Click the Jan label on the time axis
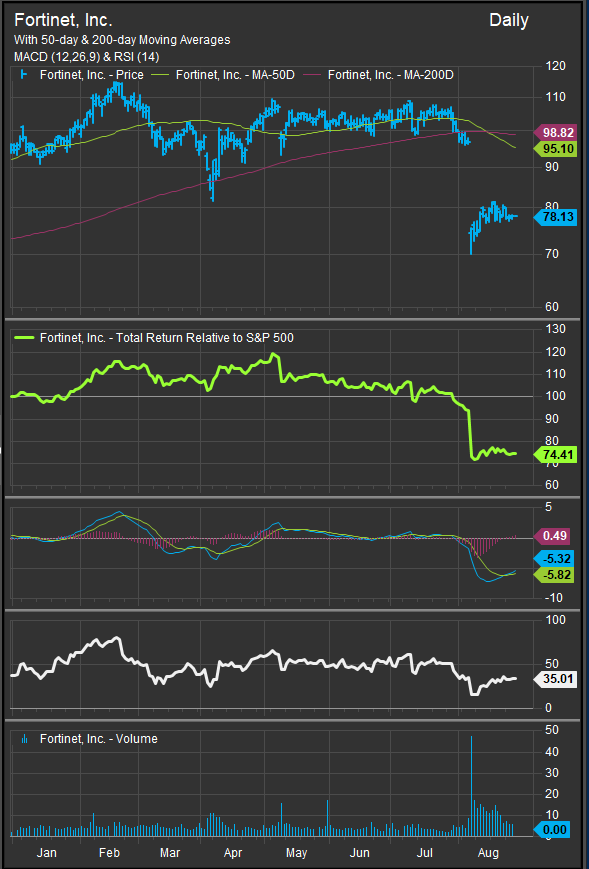This screenshot has width=589, height=869. [49, 851]
